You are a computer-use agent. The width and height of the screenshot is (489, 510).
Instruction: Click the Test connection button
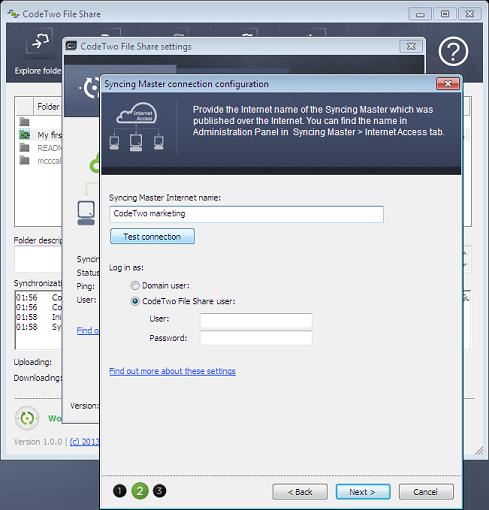point(152,236)
